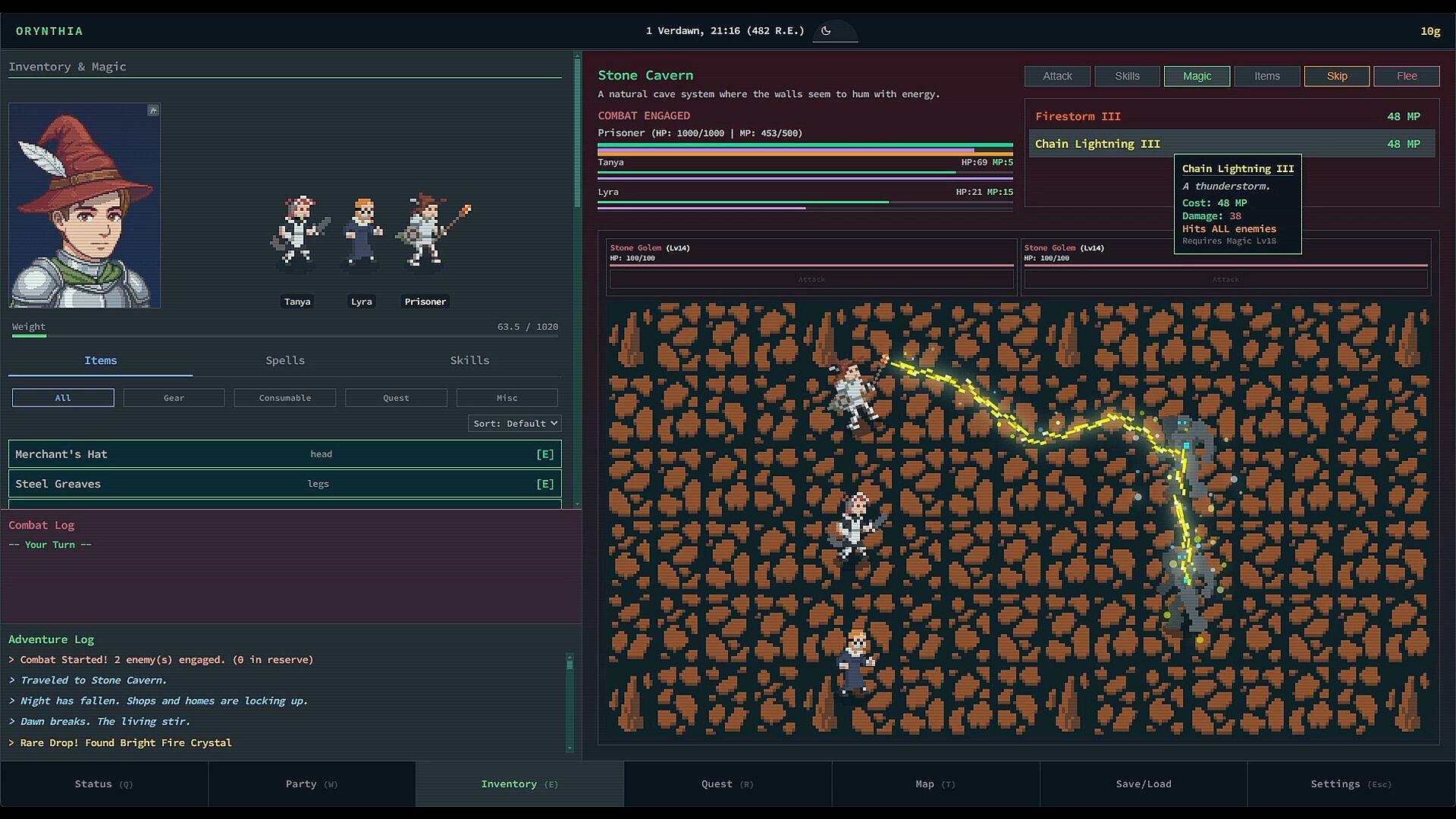
Task: Open the combat Skills menu
Action: 1127,76
